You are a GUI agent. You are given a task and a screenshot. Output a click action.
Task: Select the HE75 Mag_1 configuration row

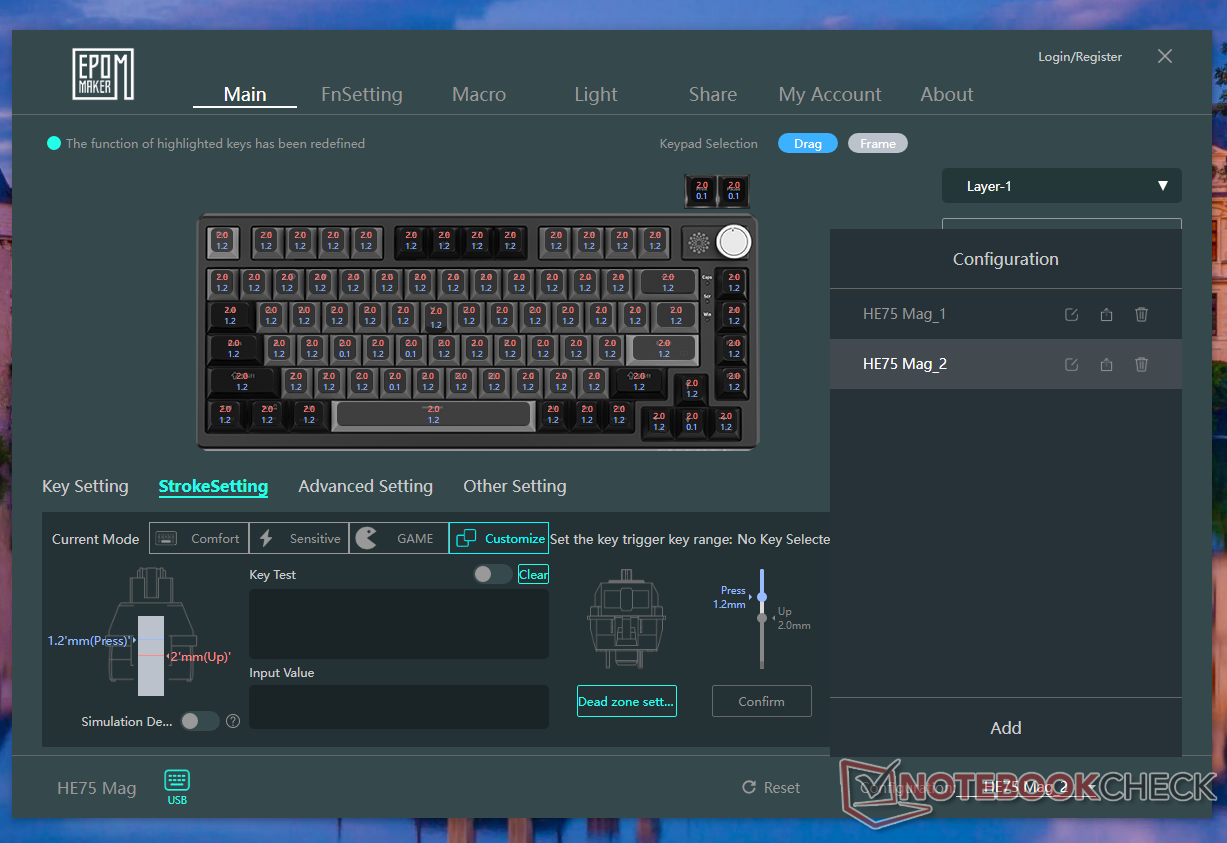(x=1006, y=314)
